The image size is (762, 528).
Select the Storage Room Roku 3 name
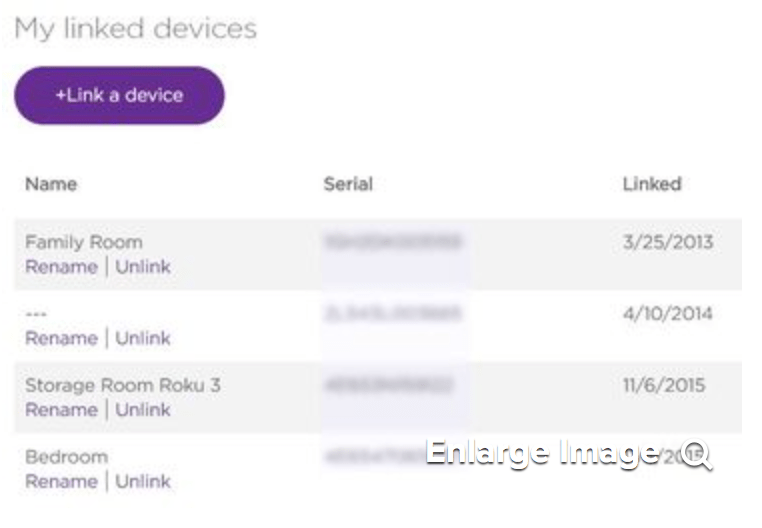tap(122, 385)
